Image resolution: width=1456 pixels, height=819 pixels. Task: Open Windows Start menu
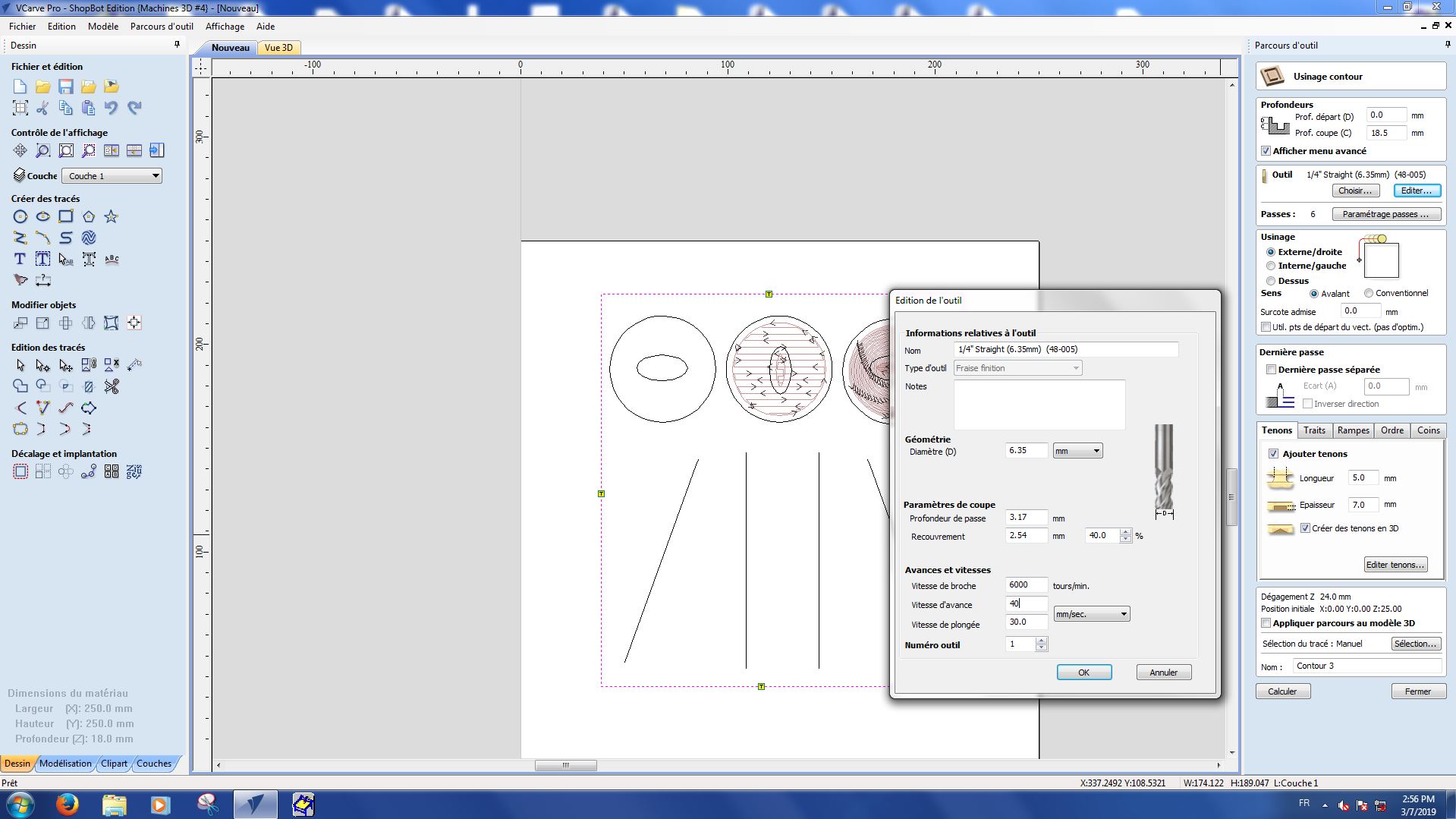(20, 804)
